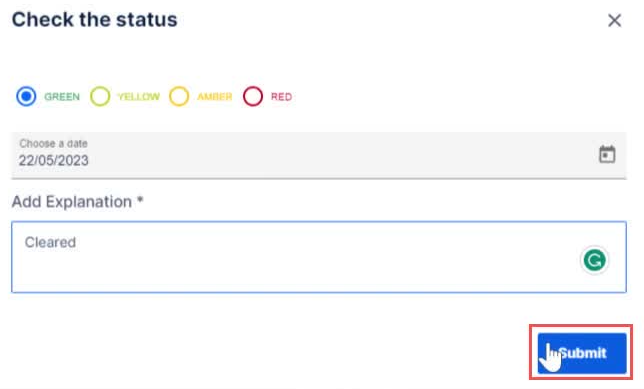Click the word Cleared in the explanation
Screen dimensions: 644x389
click(50, 242)
